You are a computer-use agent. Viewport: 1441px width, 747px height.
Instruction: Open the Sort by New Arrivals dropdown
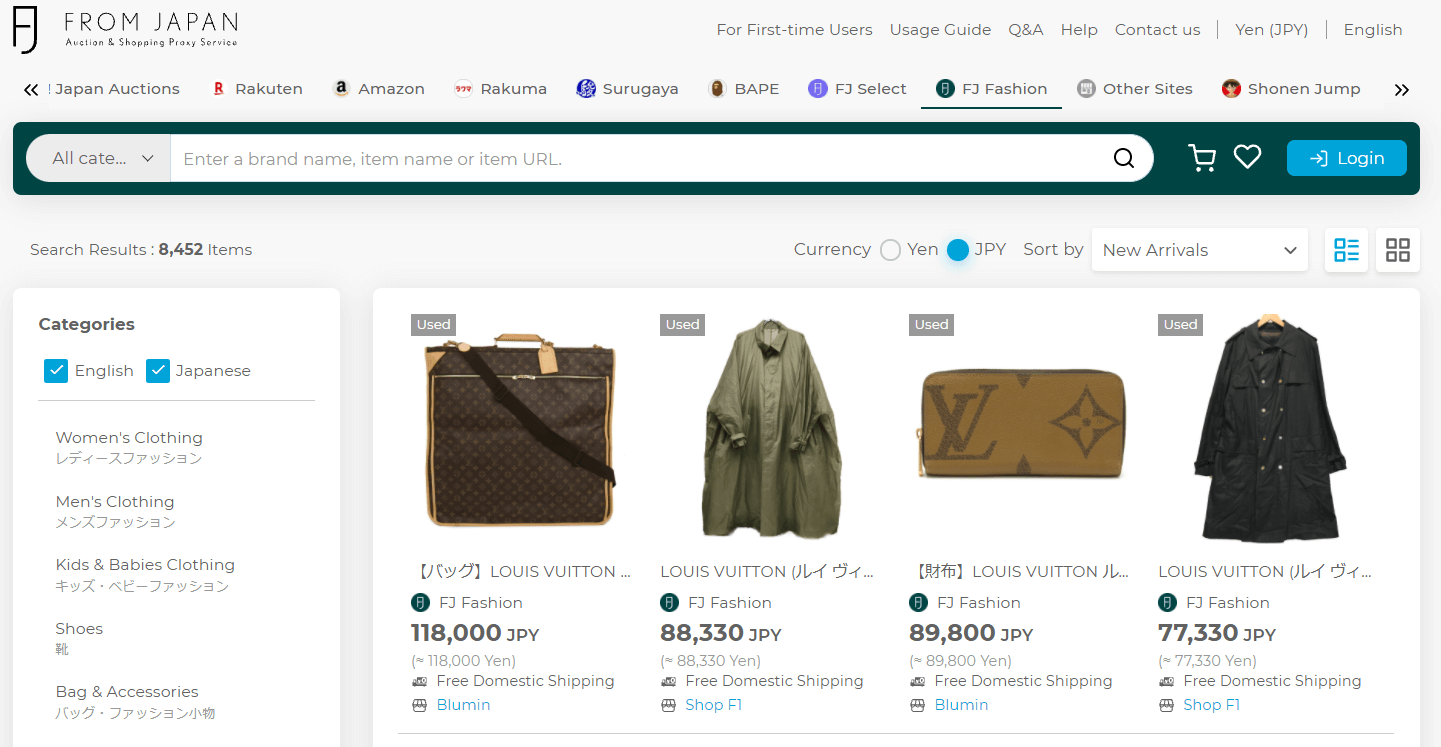(x=1199, y=250)
